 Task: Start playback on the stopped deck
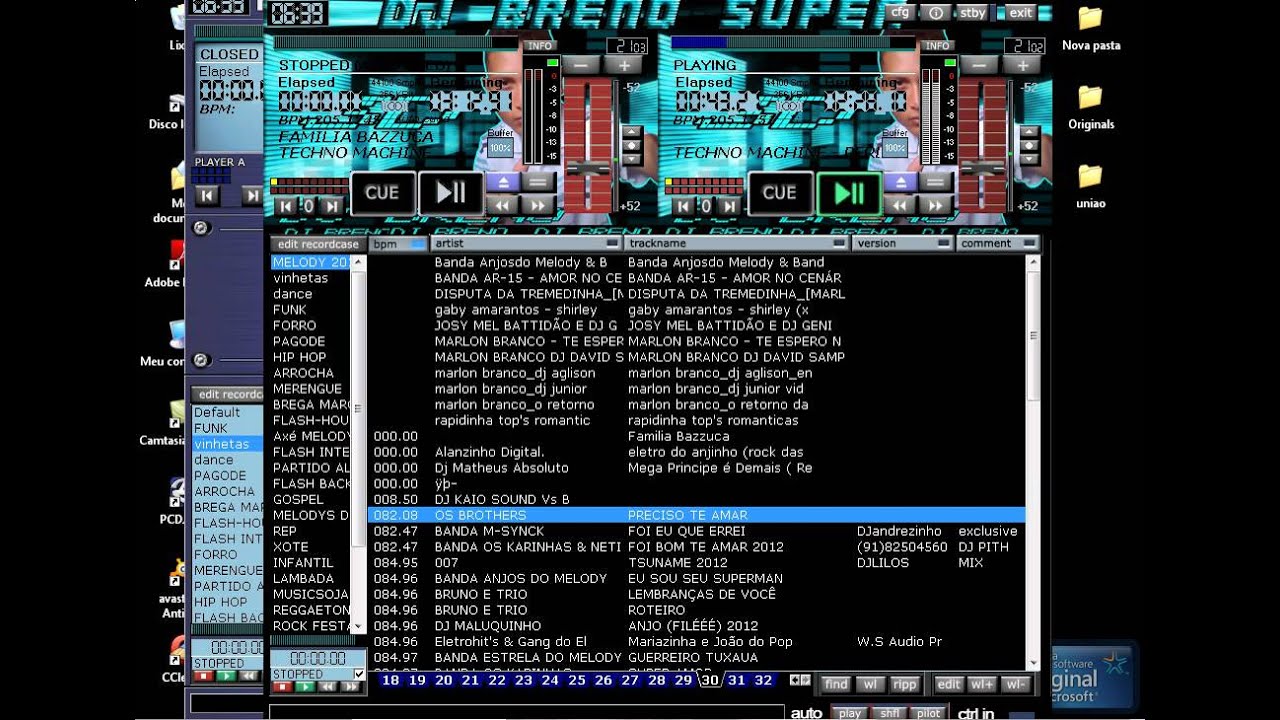click(450, 193)
